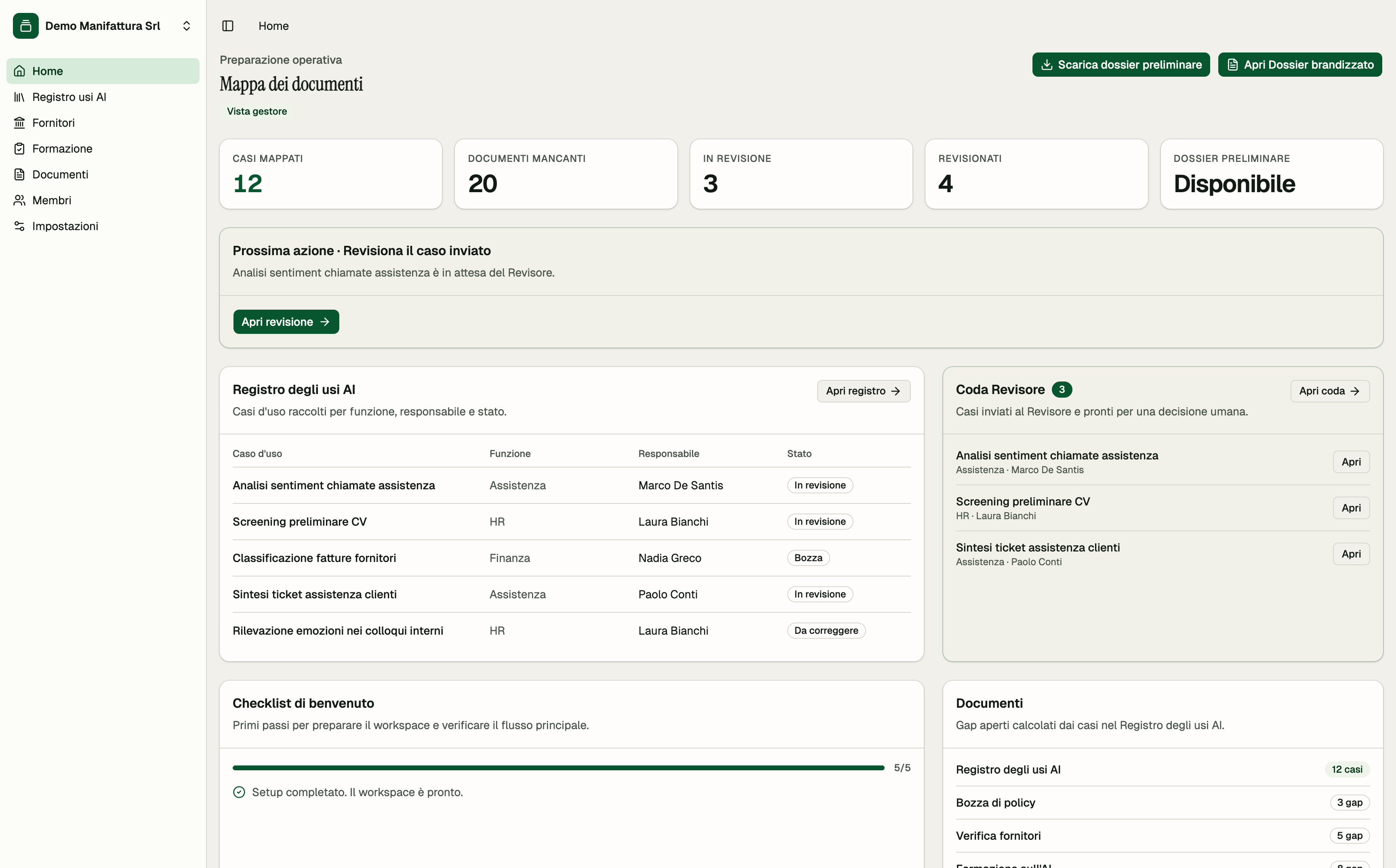The height and width of the screenshot is (868, 1396).
Task: Click Apri Dossier brandizzato button
Action: coord(1300,65)
